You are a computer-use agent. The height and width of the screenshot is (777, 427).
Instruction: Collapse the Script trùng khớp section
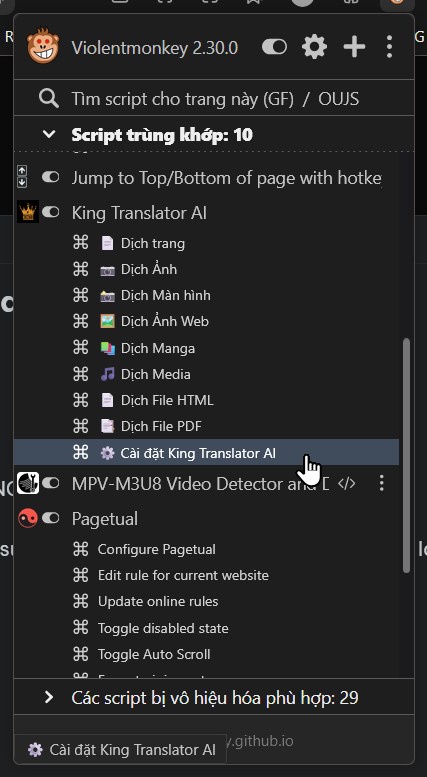point(49,134)
